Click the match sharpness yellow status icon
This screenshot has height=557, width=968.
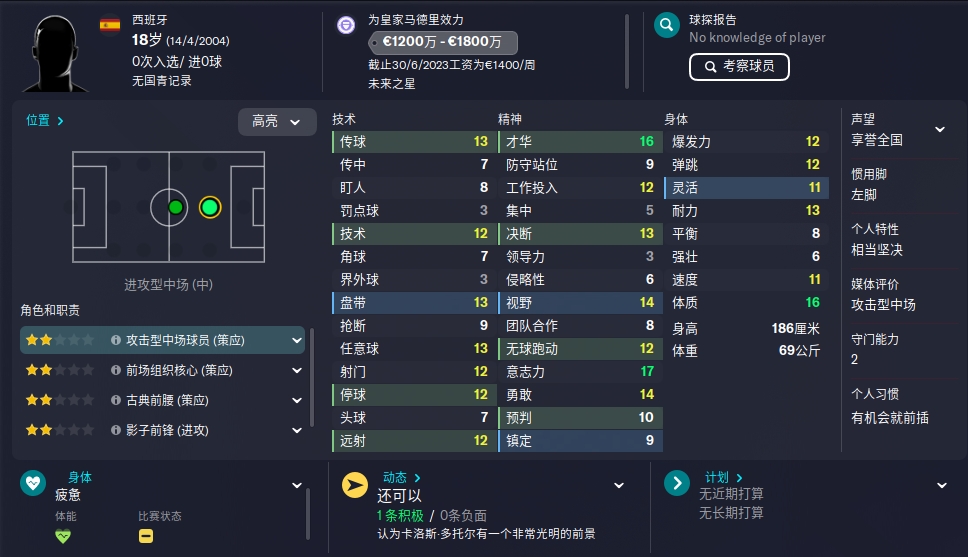click(x=146, y=536)
